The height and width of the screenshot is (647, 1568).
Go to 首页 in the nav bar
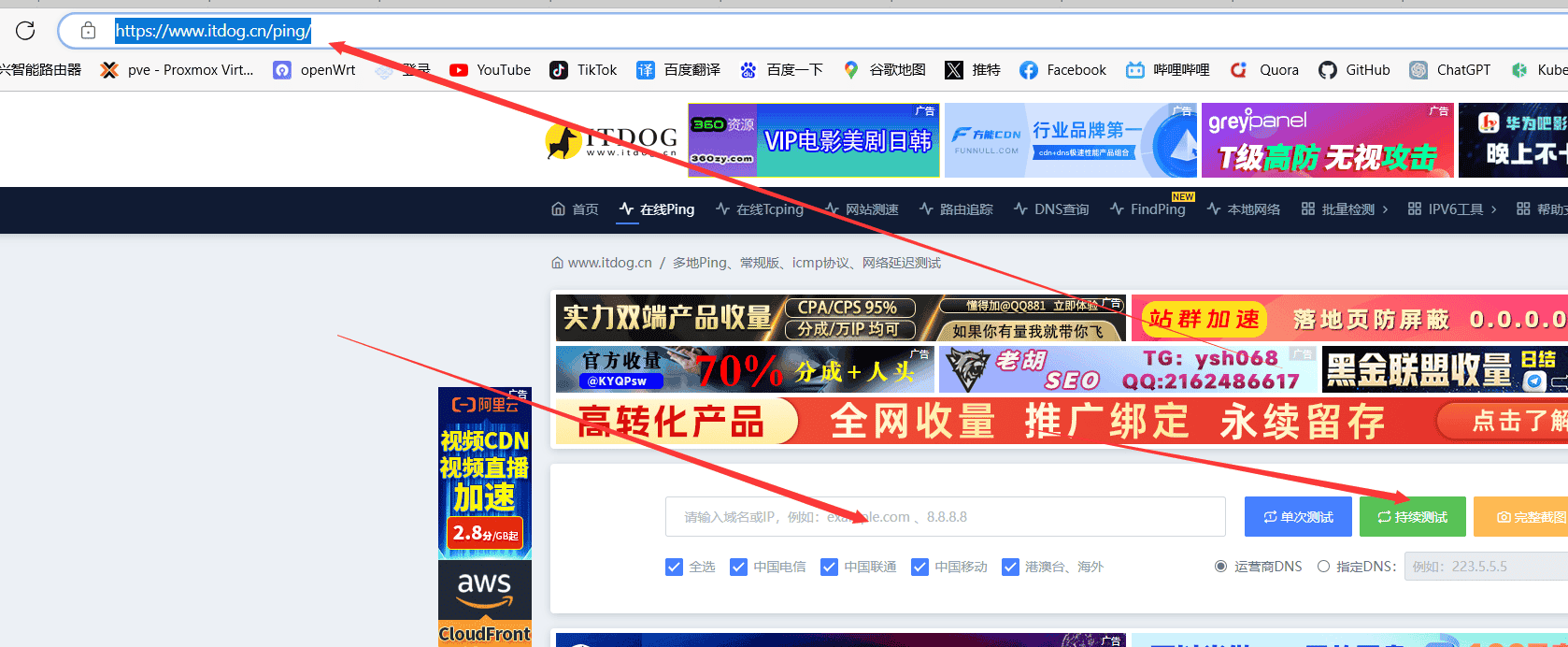(575, 209)
